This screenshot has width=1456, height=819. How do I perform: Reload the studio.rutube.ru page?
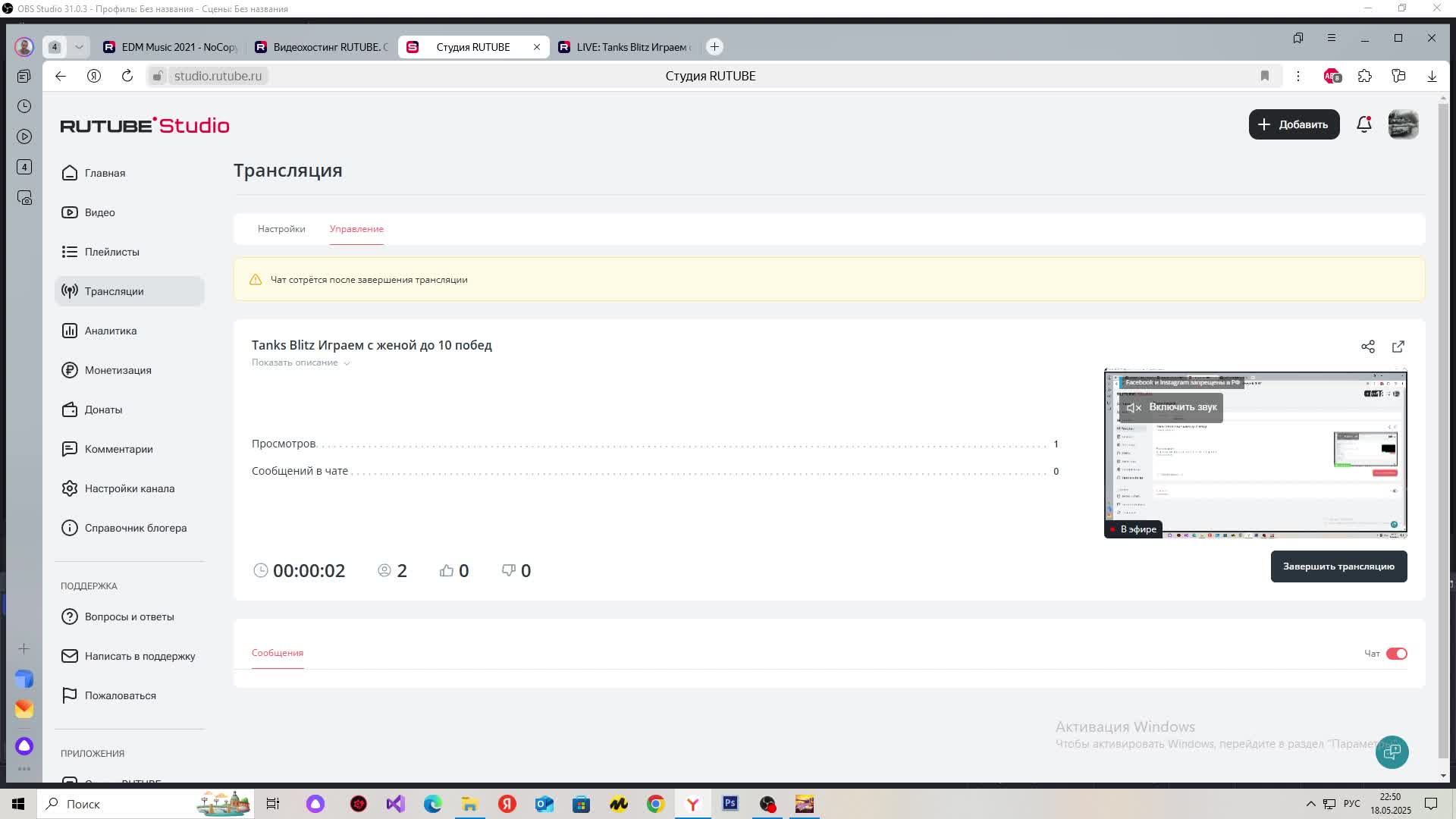click(x=127, y=76)
